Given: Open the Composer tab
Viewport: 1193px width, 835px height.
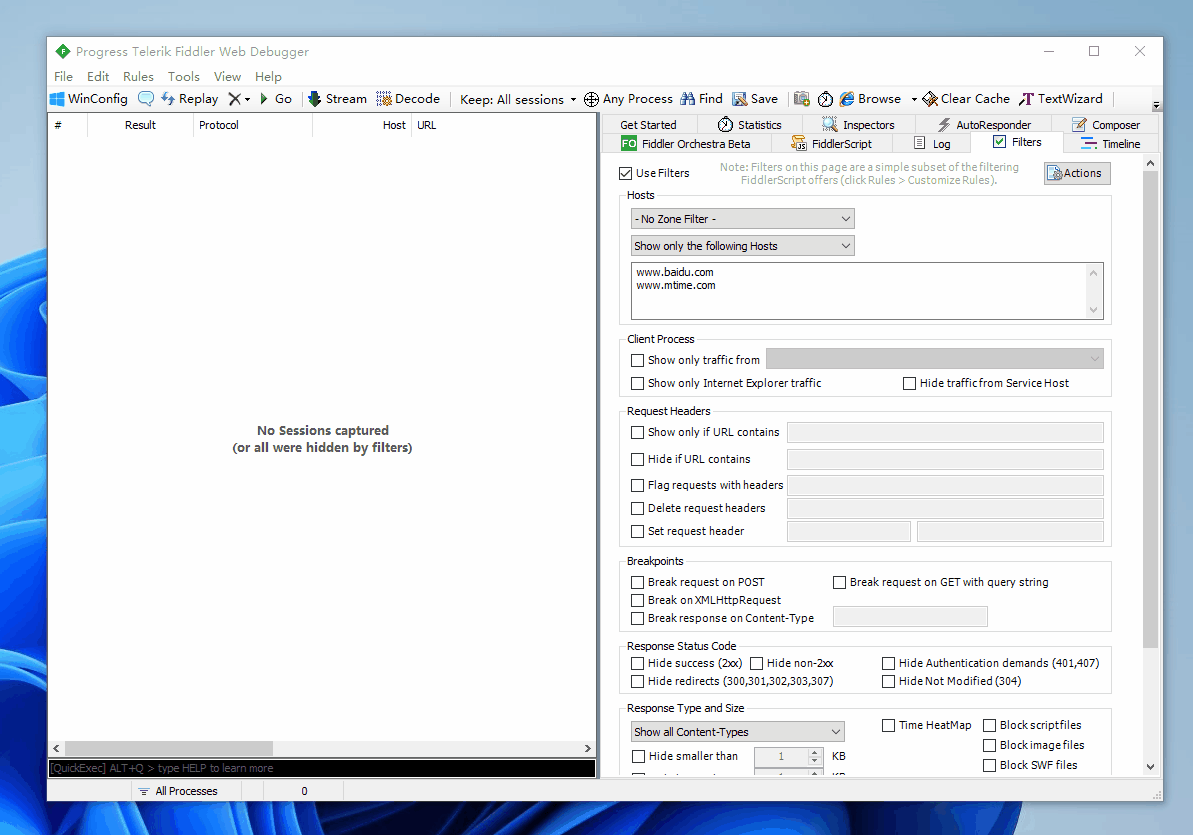Looking at the screenshot, I should (1106, 125).
